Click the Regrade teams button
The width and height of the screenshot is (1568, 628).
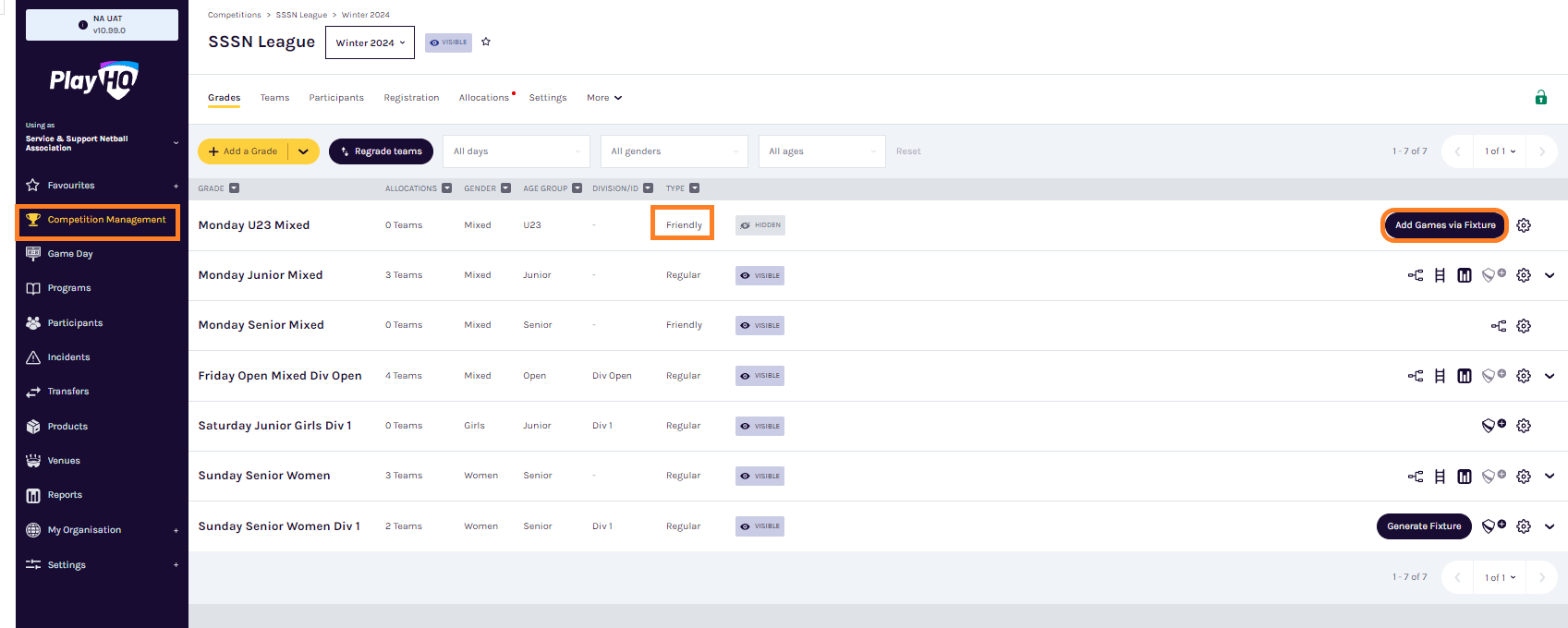[381, 151]
